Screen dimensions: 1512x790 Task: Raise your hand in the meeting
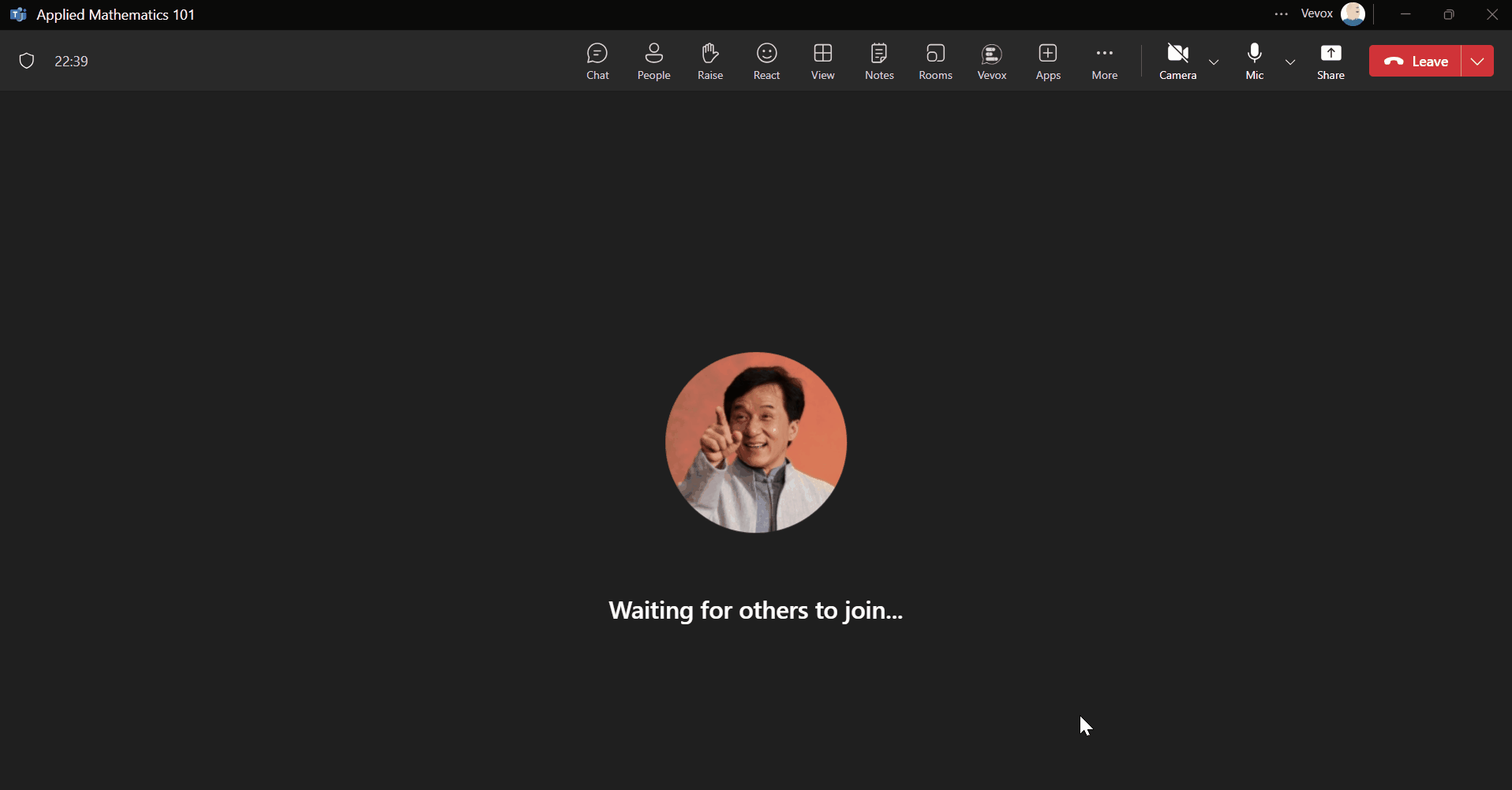tap(710, 62)
